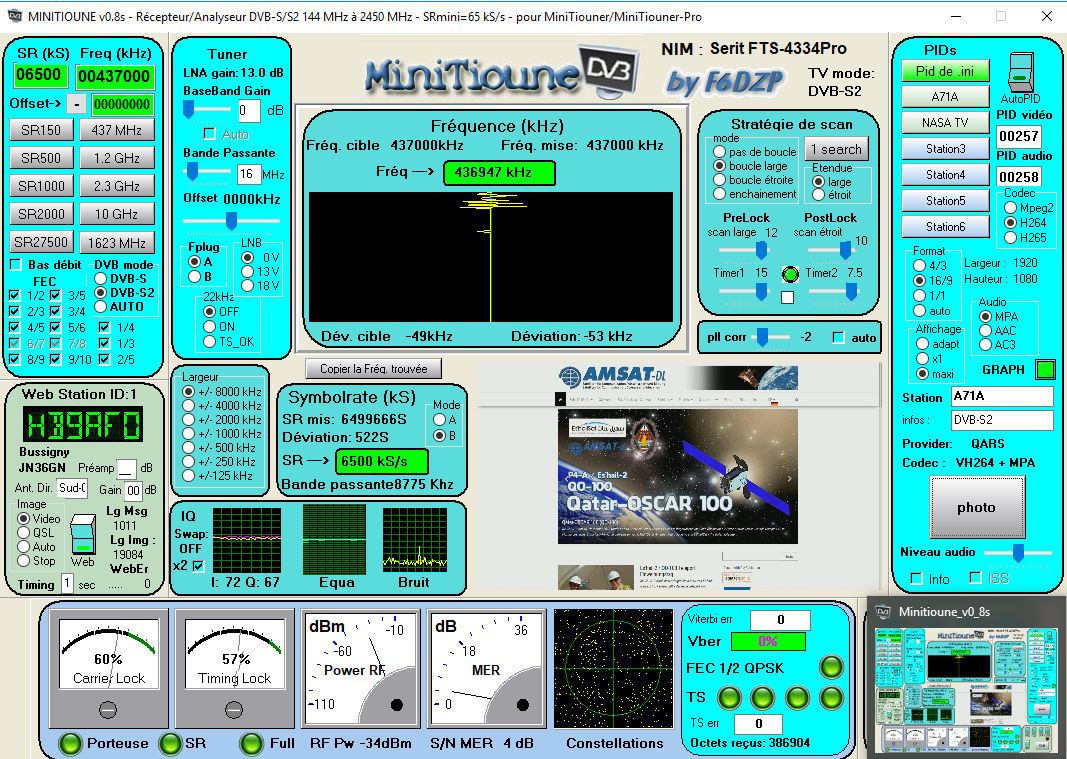Click the AutoPID switch icon
The image size is (1067, 759).
coord(1021,72)
